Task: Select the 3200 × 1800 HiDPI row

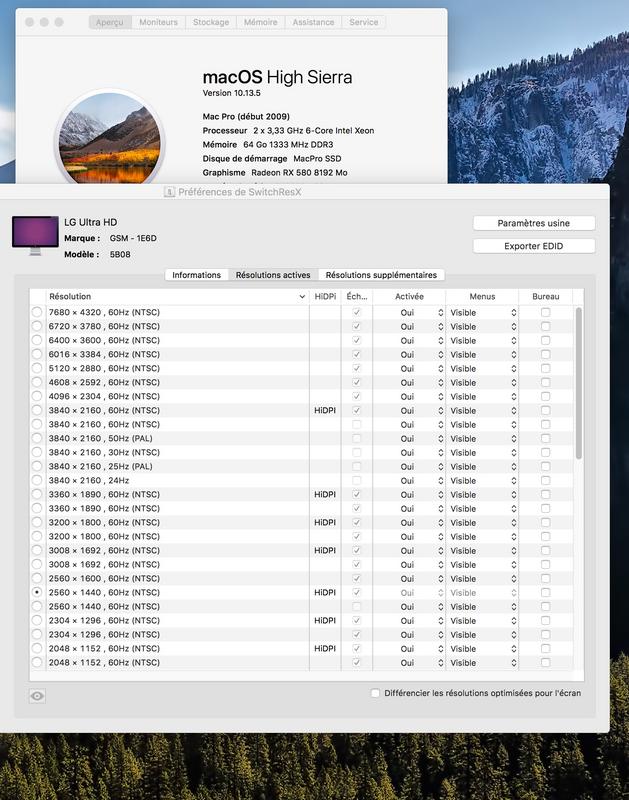Action: pyautogui.click(x=301, y=522)
